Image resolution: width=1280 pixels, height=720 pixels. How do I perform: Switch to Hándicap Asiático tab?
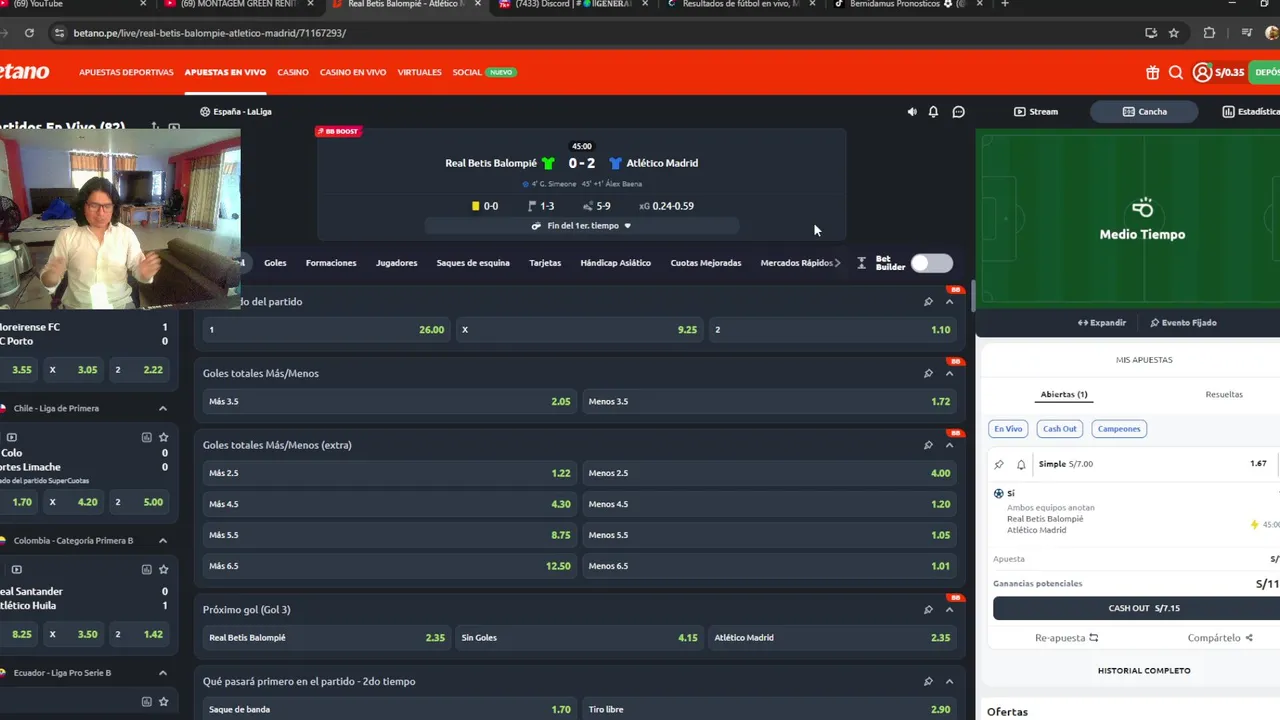(615, 263)
